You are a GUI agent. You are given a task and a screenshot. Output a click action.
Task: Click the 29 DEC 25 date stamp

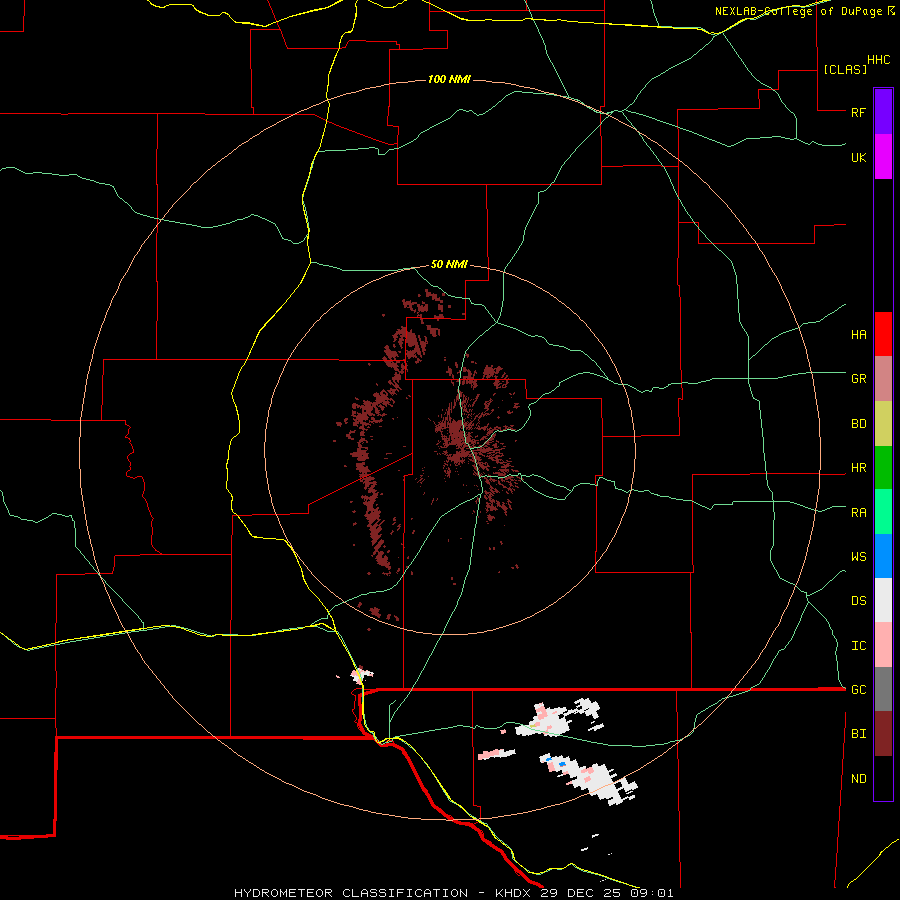click(580, 893)
